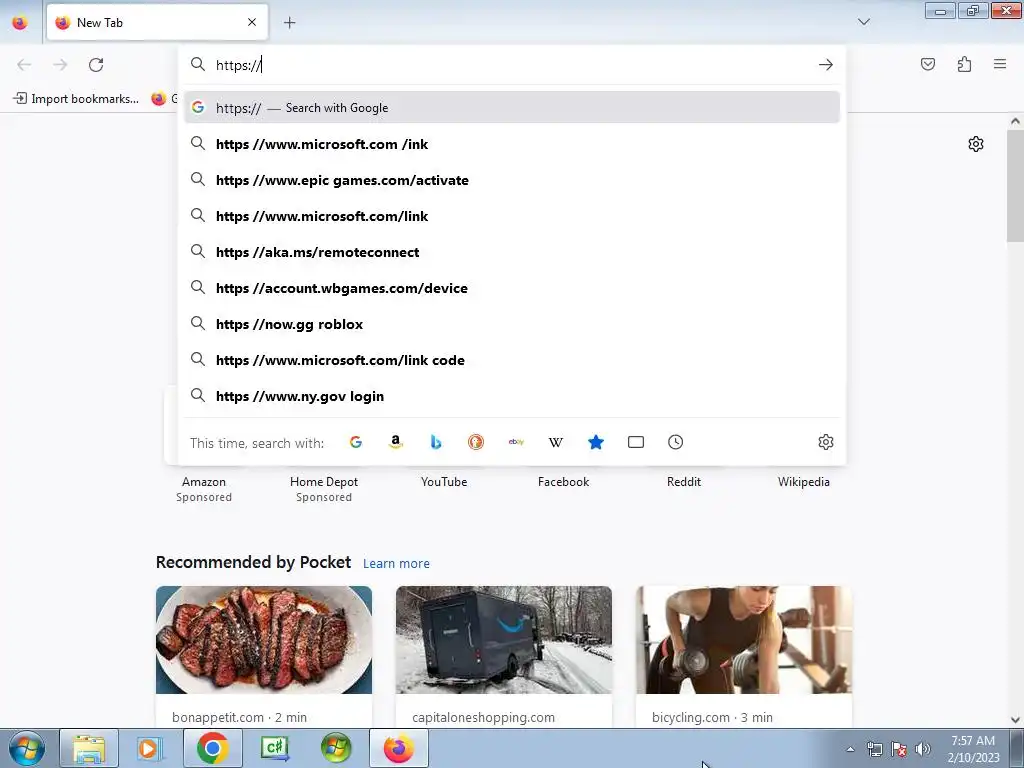Close the New Tab tab
The width and height of the screenshot is (1024, 768).
[252, 22]
